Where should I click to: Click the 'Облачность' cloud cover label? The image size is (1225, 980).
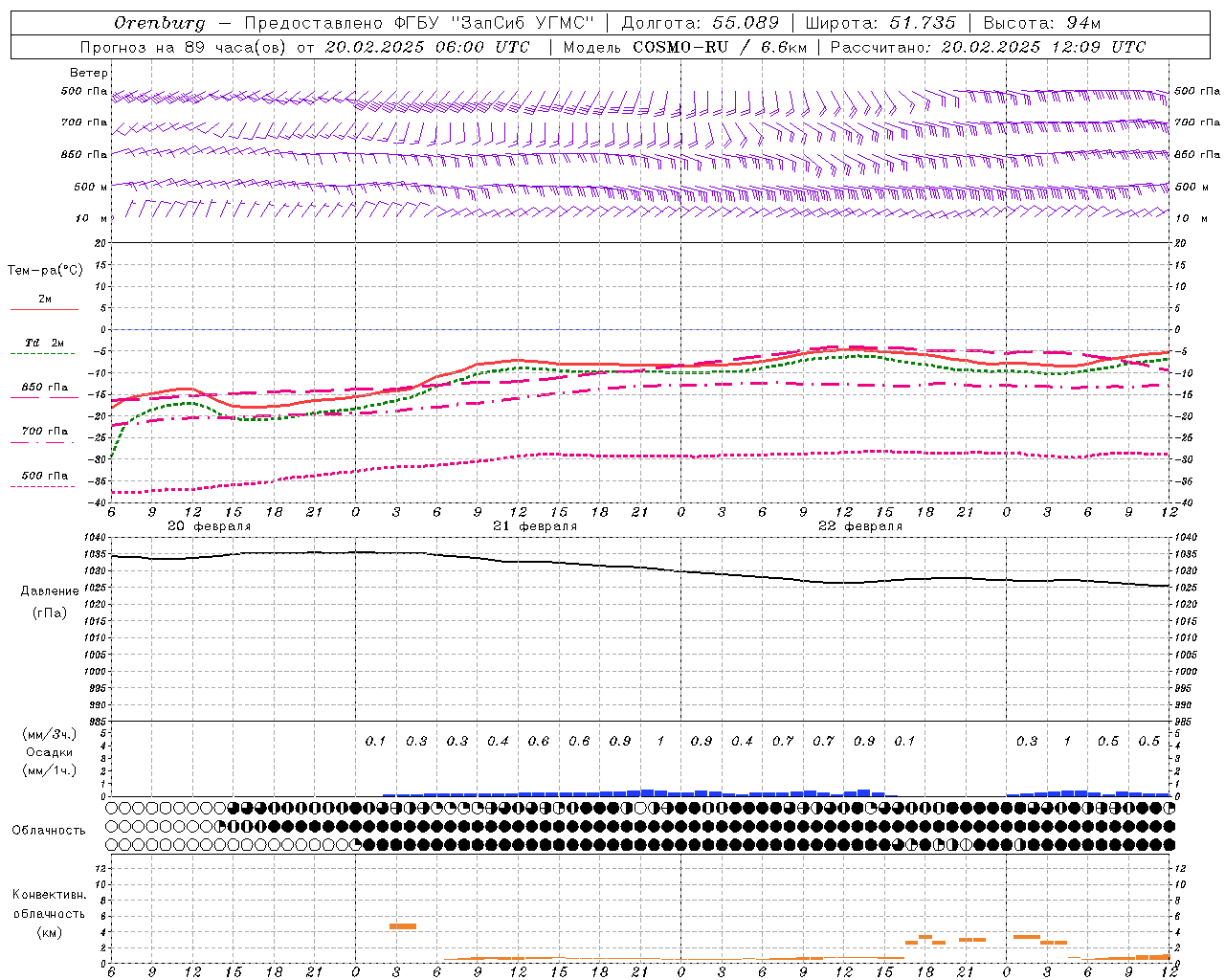pyautogui.click(x=49, y=830)
